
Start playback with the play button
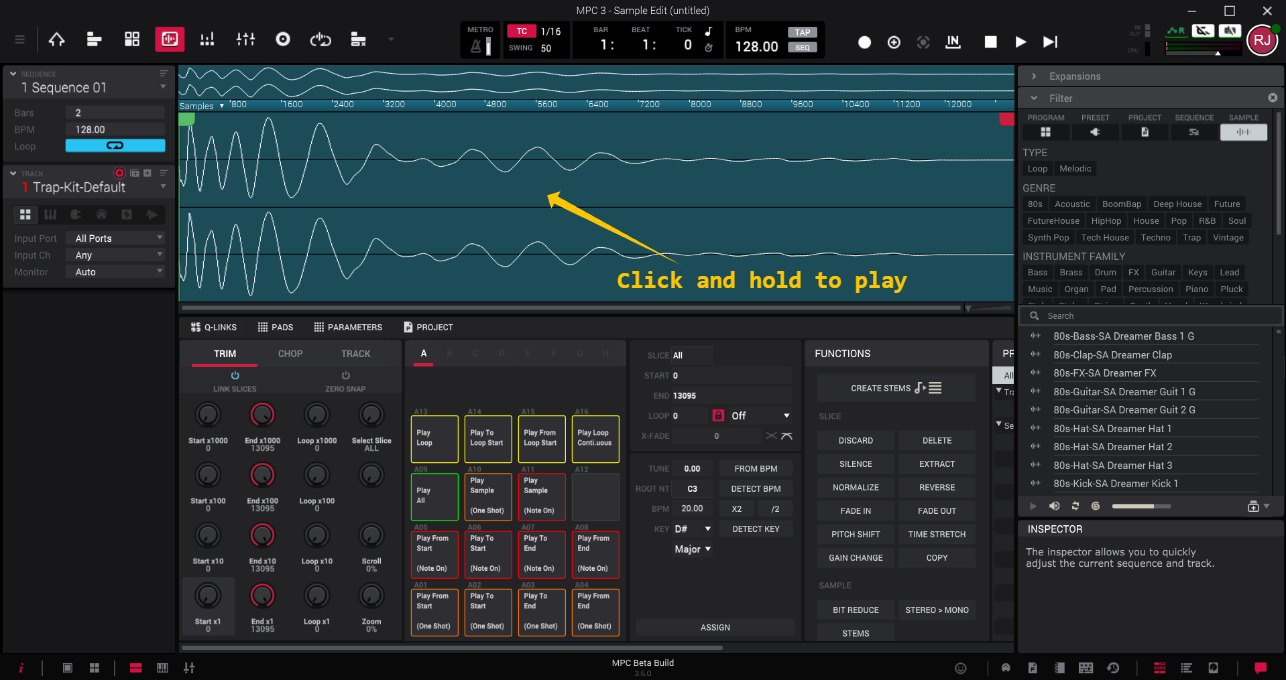(x=1021, y=42)
